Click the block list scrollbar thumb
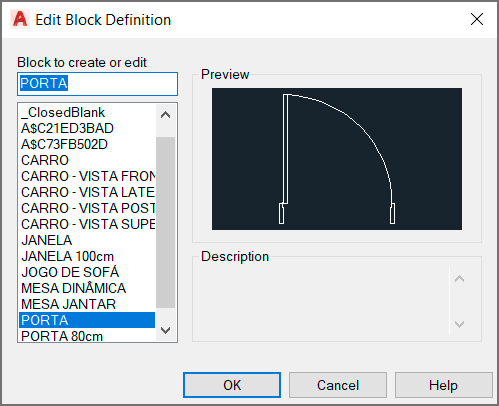The height and width of the screenshot is (406, 499). (166, 222)
